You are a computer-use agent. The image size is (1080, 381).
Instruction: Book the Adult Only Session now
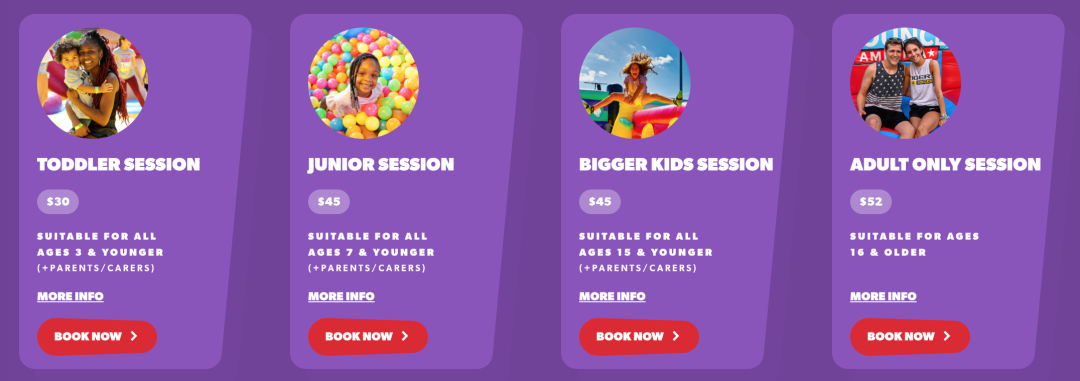(910, 337)
